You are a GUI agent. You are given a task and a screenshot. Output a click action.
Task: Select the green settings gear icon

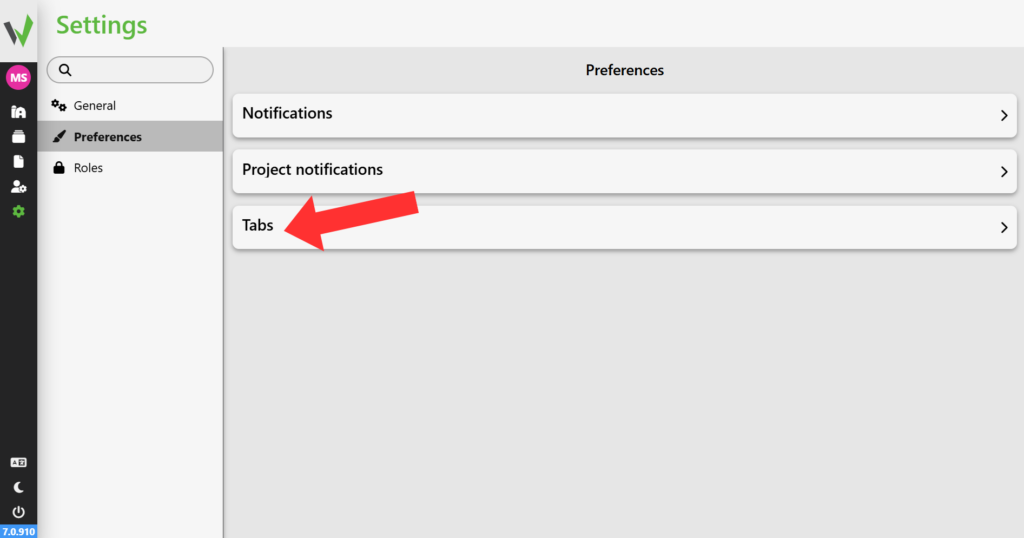pos(18,212)
